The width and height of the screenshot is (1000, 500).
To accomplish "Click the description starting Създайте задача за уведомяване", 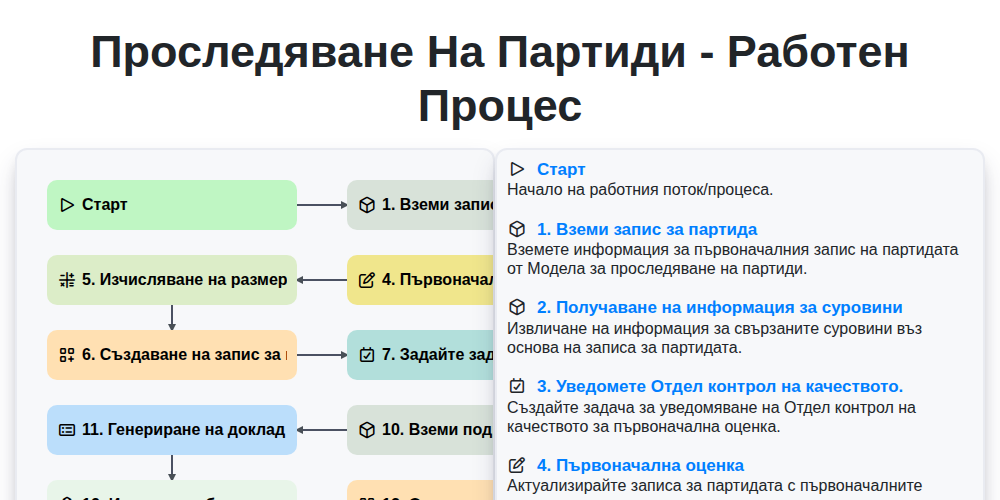I will (x=711, y=416).
